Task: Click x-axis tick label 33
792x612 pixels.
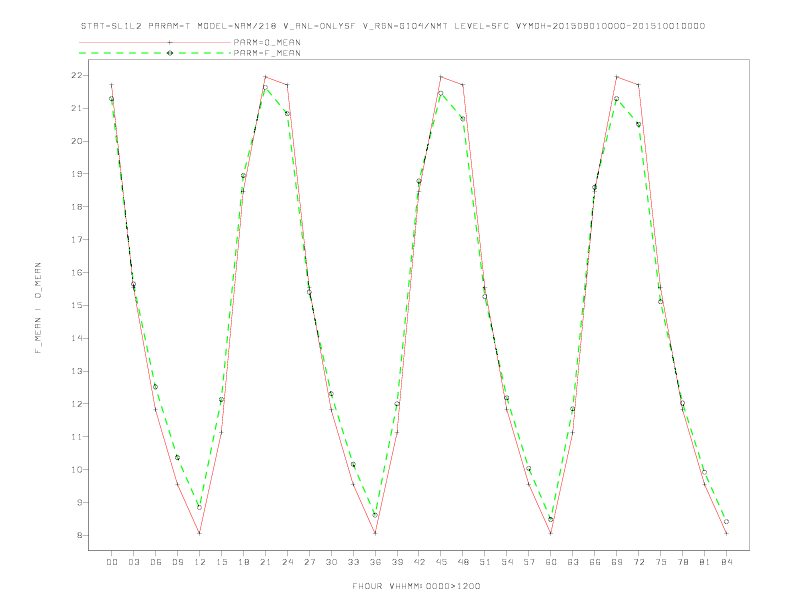Action: (353, 562)
